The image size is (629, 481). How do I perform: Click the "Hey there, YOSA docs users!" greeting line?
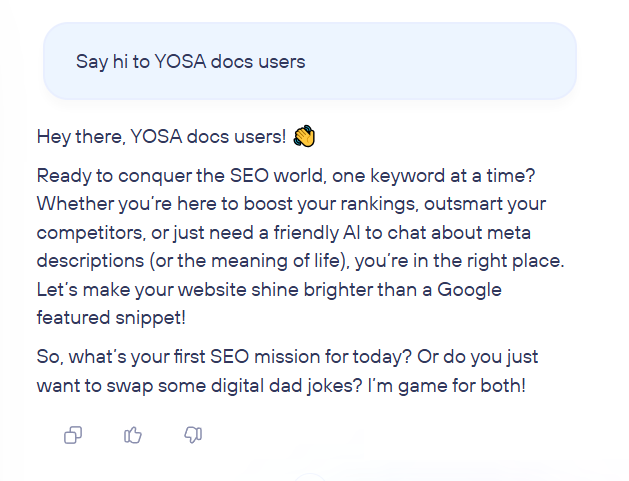tap(161, 136)
